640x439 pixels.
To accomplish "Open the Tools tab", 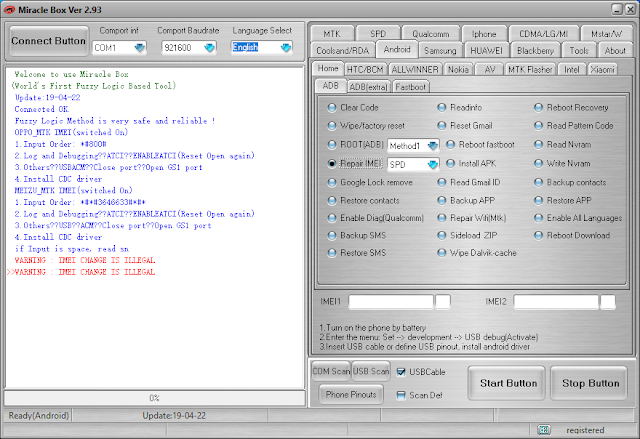I will click(579, 51).
